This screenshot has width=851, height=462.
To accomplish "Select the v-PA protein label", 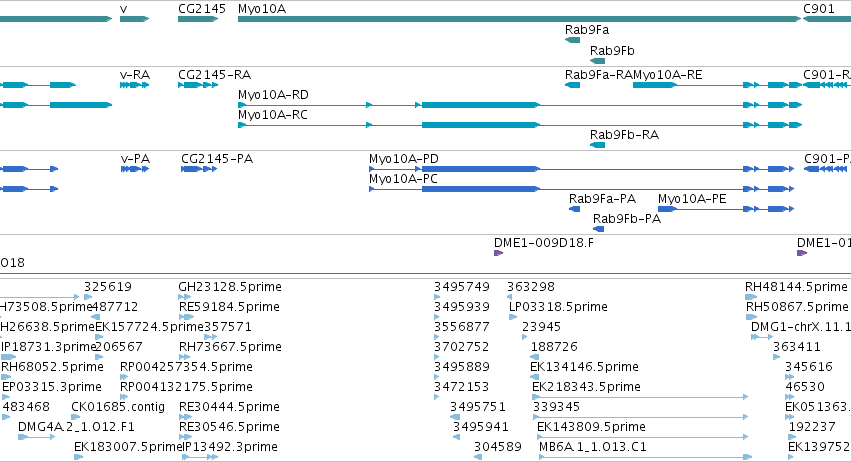I will point(135,159).
